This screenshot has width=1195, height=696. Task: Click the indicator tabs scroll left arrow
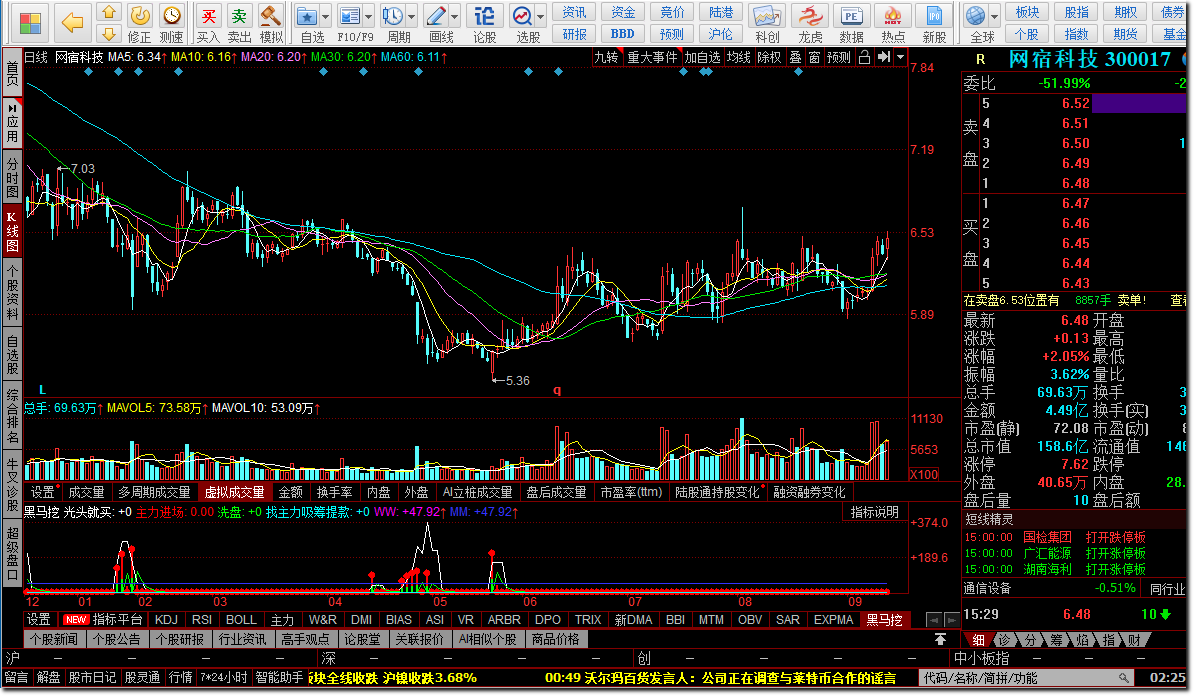(934, 620)
